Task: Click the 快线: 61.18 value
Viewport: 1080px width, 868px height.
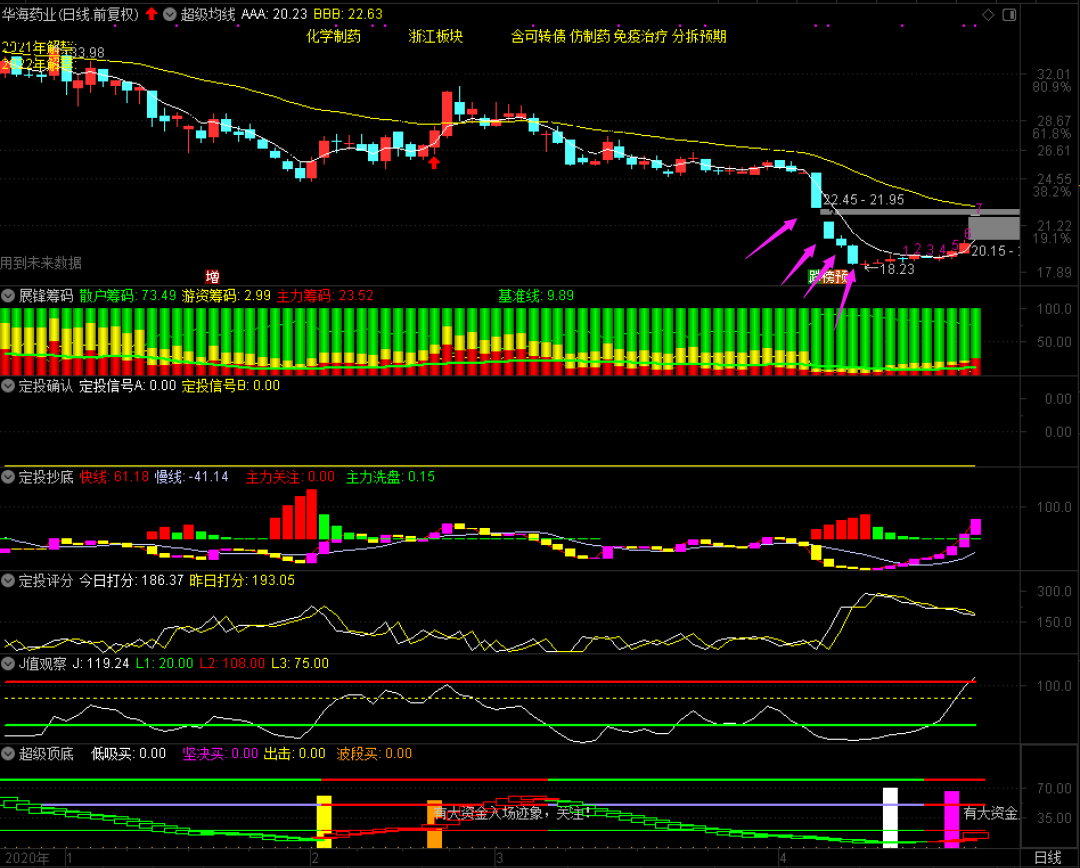Action: click(x=114, y=477)
